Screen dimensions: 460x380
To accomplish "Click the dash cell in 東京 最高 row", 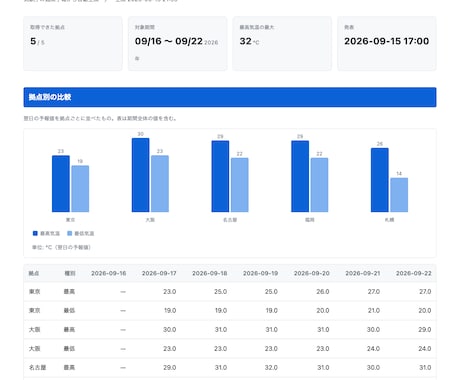I will click(x=123, y=292).
